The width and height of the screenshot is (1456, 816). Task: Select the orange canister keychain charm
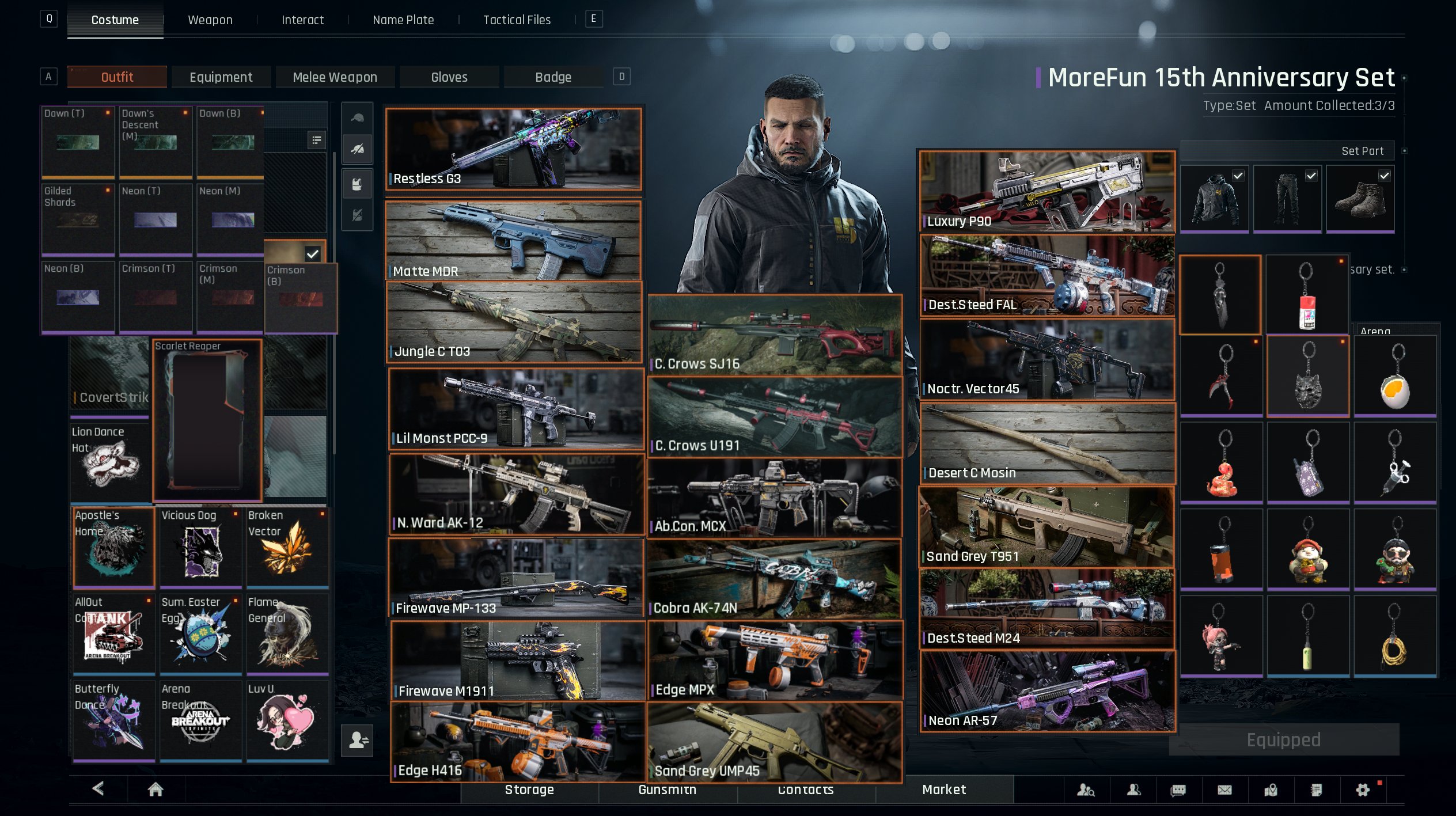coord(1221,549)
